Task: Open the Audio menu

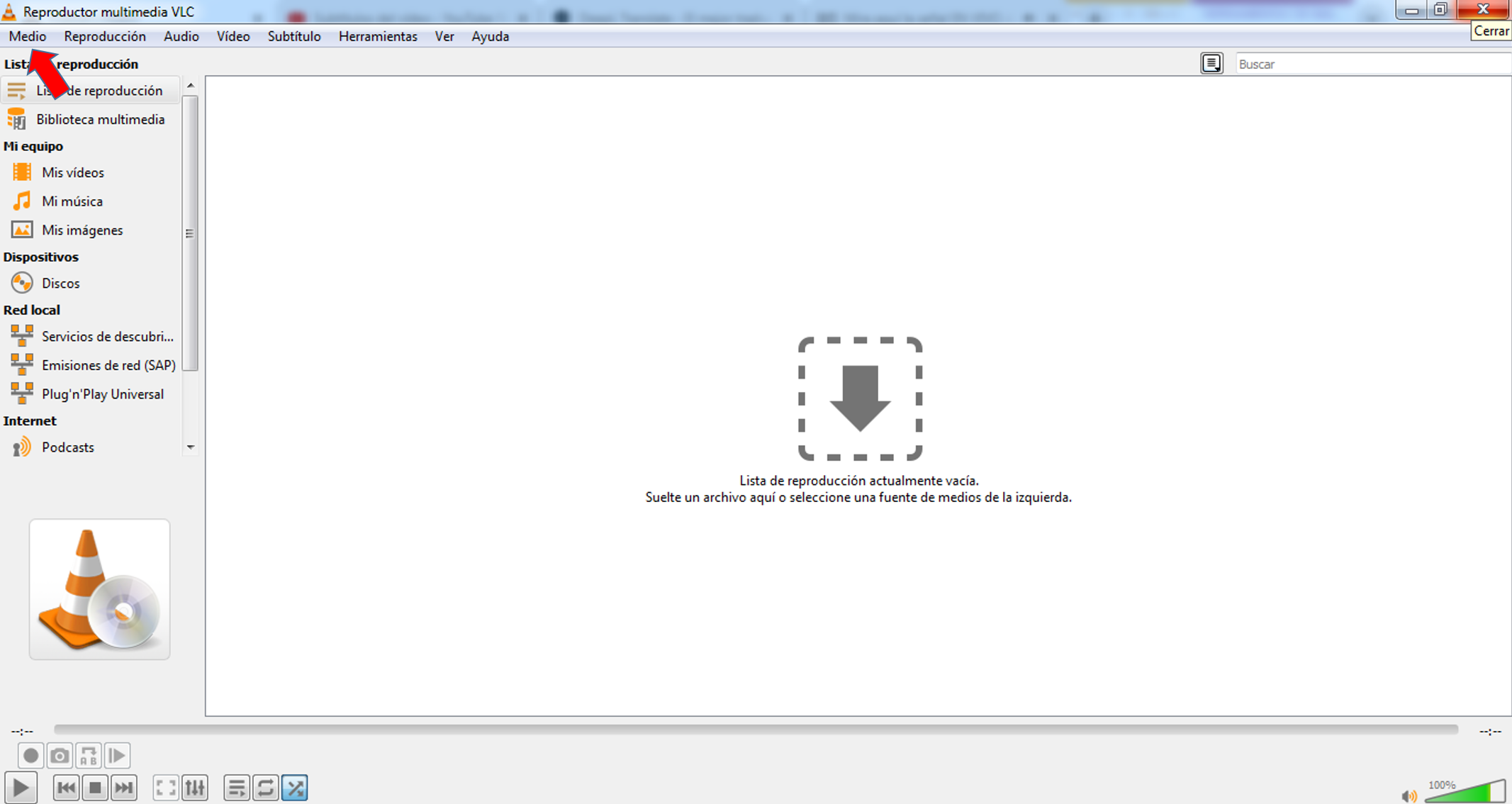Action: click(x=181, y=36)
